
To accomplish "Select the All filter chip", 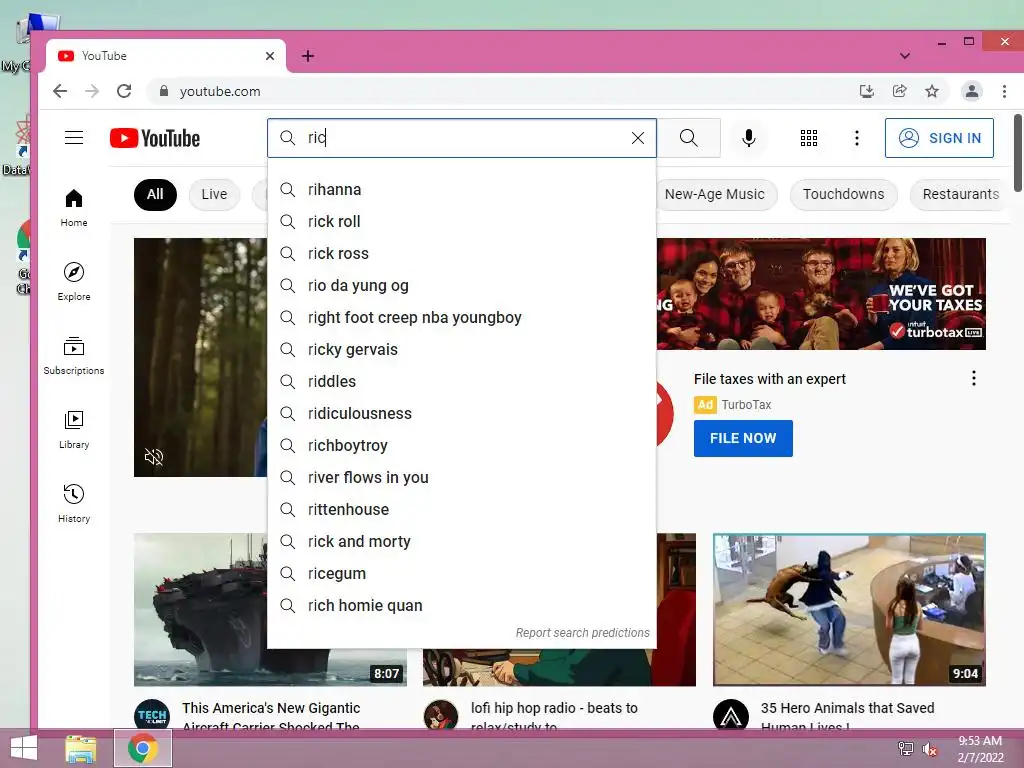I will click(x=155, y=195).
